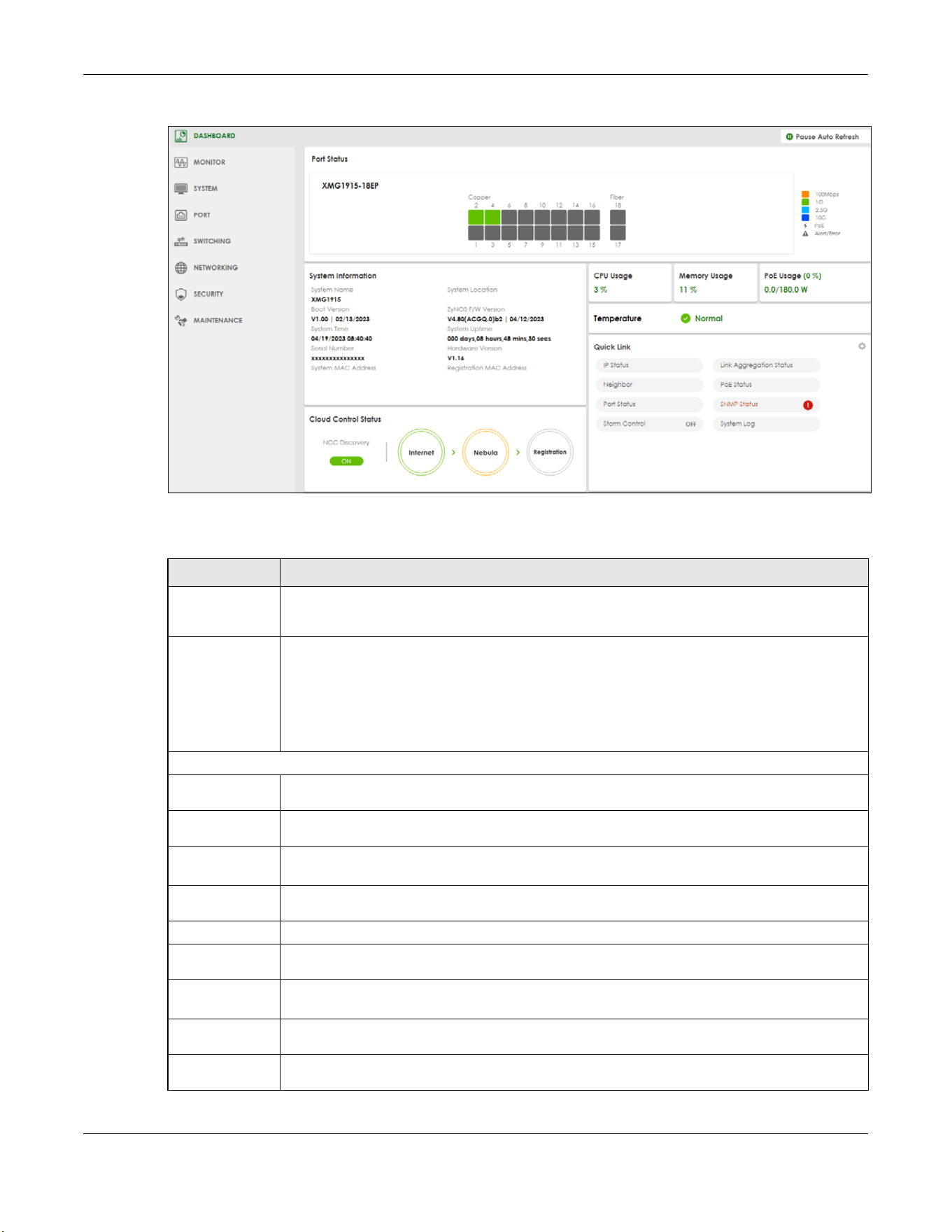
Task: Click the Registration status circle
Action: [x=550, y=453]
